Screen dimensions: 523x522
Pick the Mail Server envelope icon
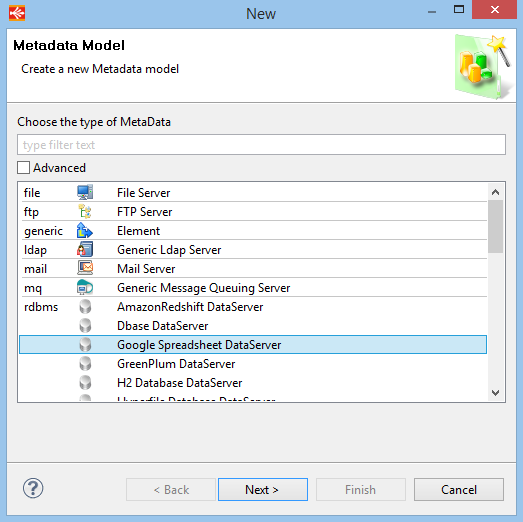[85, 268]
